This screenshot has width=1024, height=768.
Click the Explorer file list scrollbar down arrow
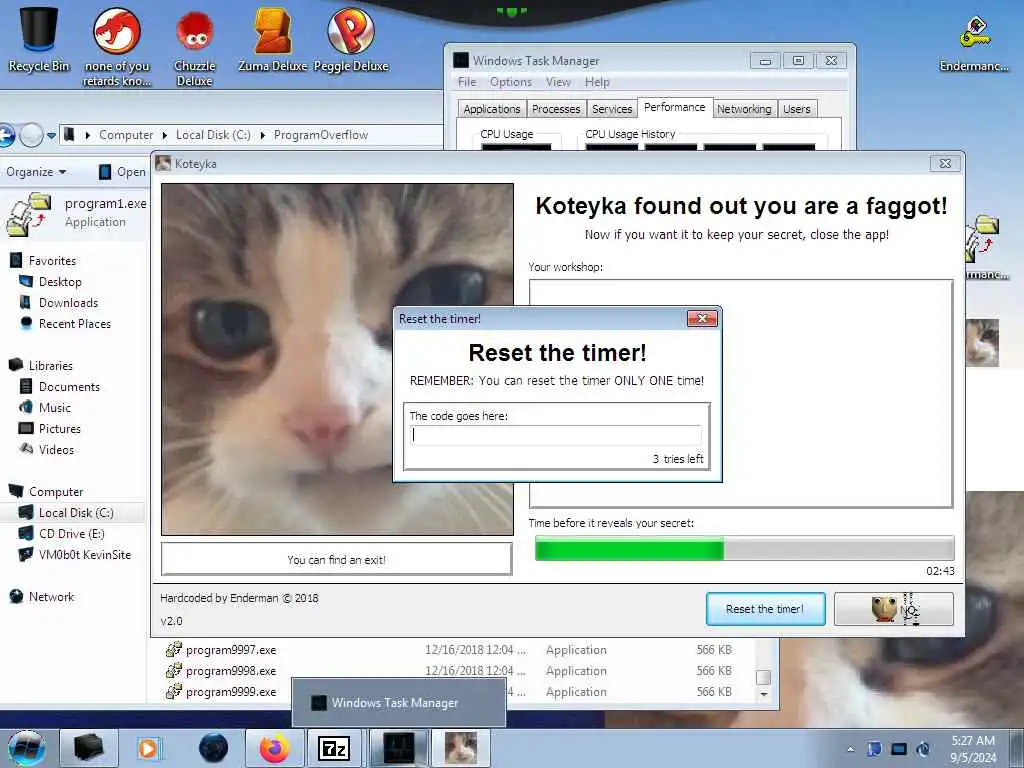point(763,695)
